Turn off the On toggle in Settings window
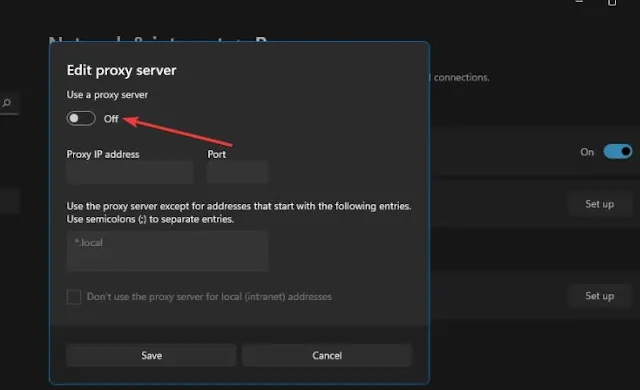The image size is (640, 390). coord(618,152)
